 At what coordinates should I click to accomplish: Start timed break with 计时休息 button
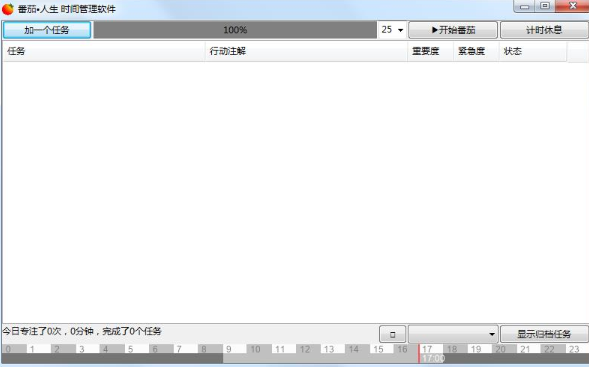544,30
